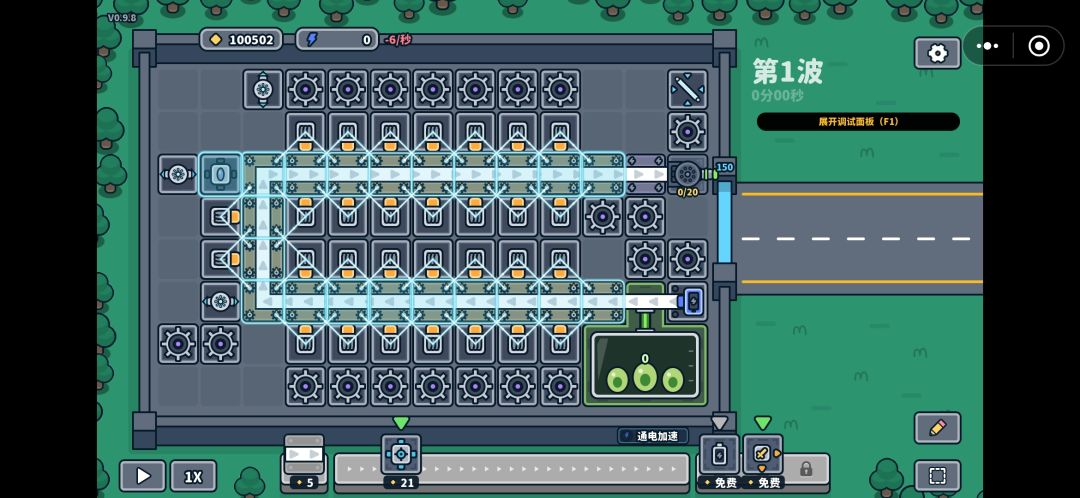1080x498 pixels.
Task: Tap the locked card slot padlock
Action: 805,469
